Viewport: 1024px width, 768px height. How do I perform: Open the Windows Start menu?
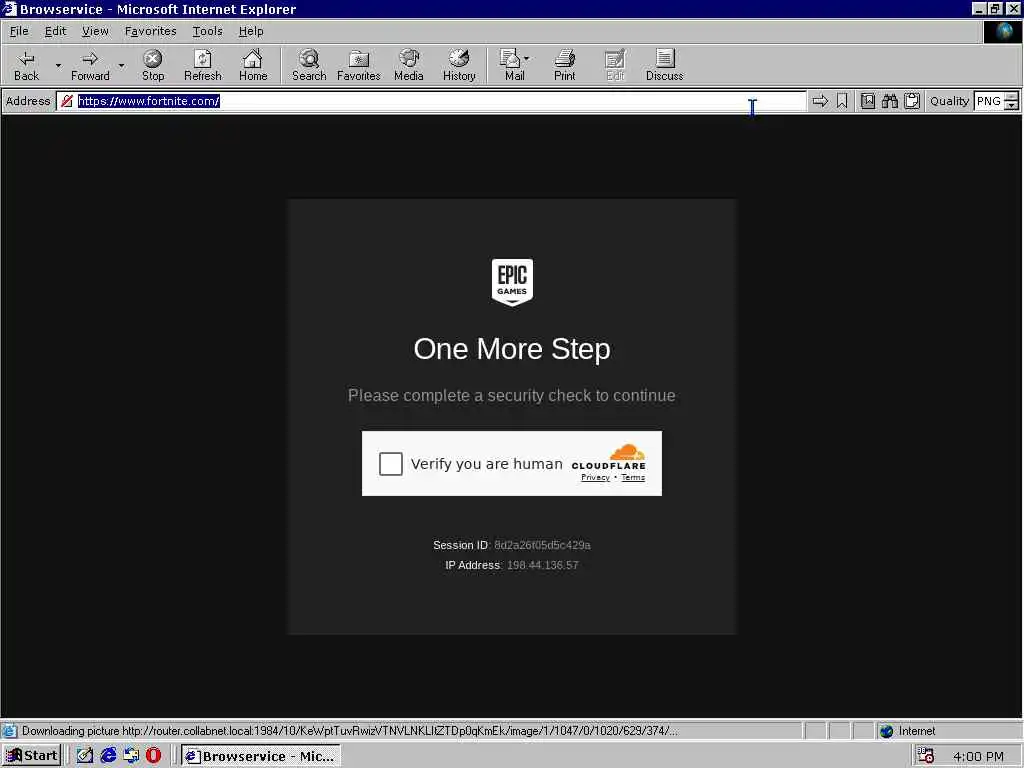click(x=31, y=756)
